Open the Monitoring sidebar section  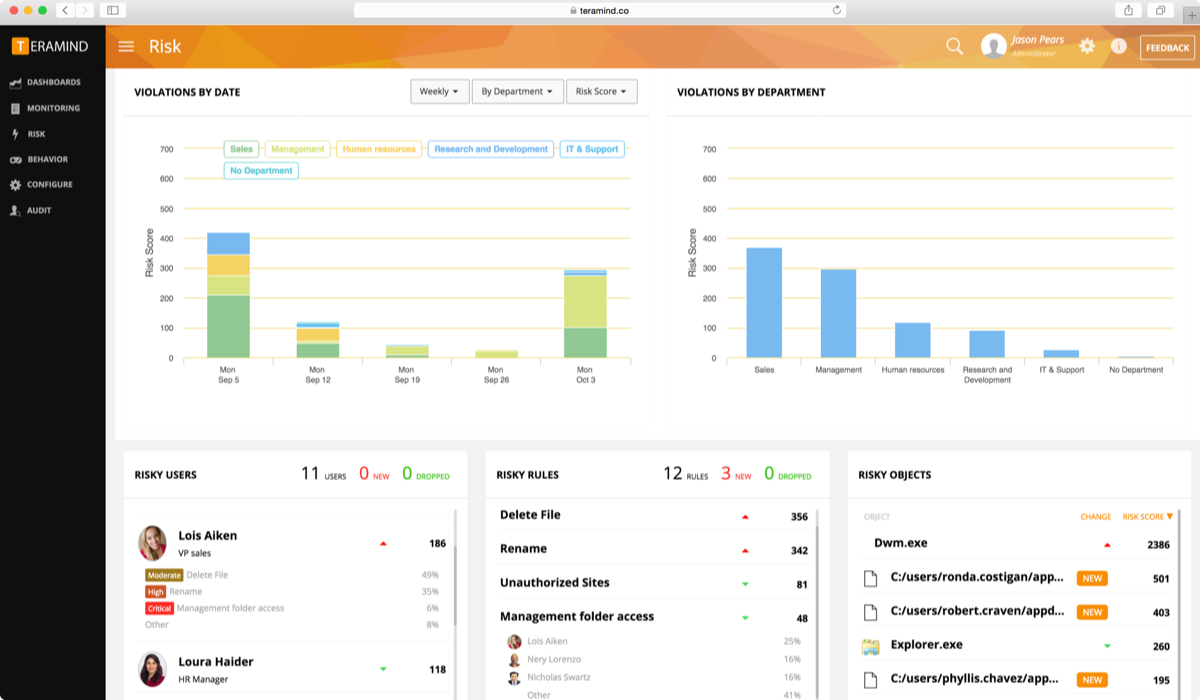[53, 108]
